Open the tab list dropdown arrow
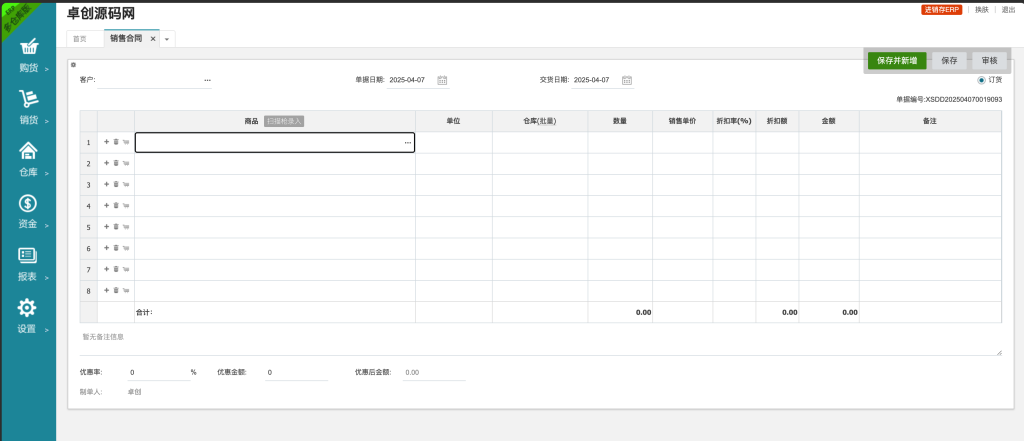Viewport: 1024px width, 441px height. coord(167,39)
